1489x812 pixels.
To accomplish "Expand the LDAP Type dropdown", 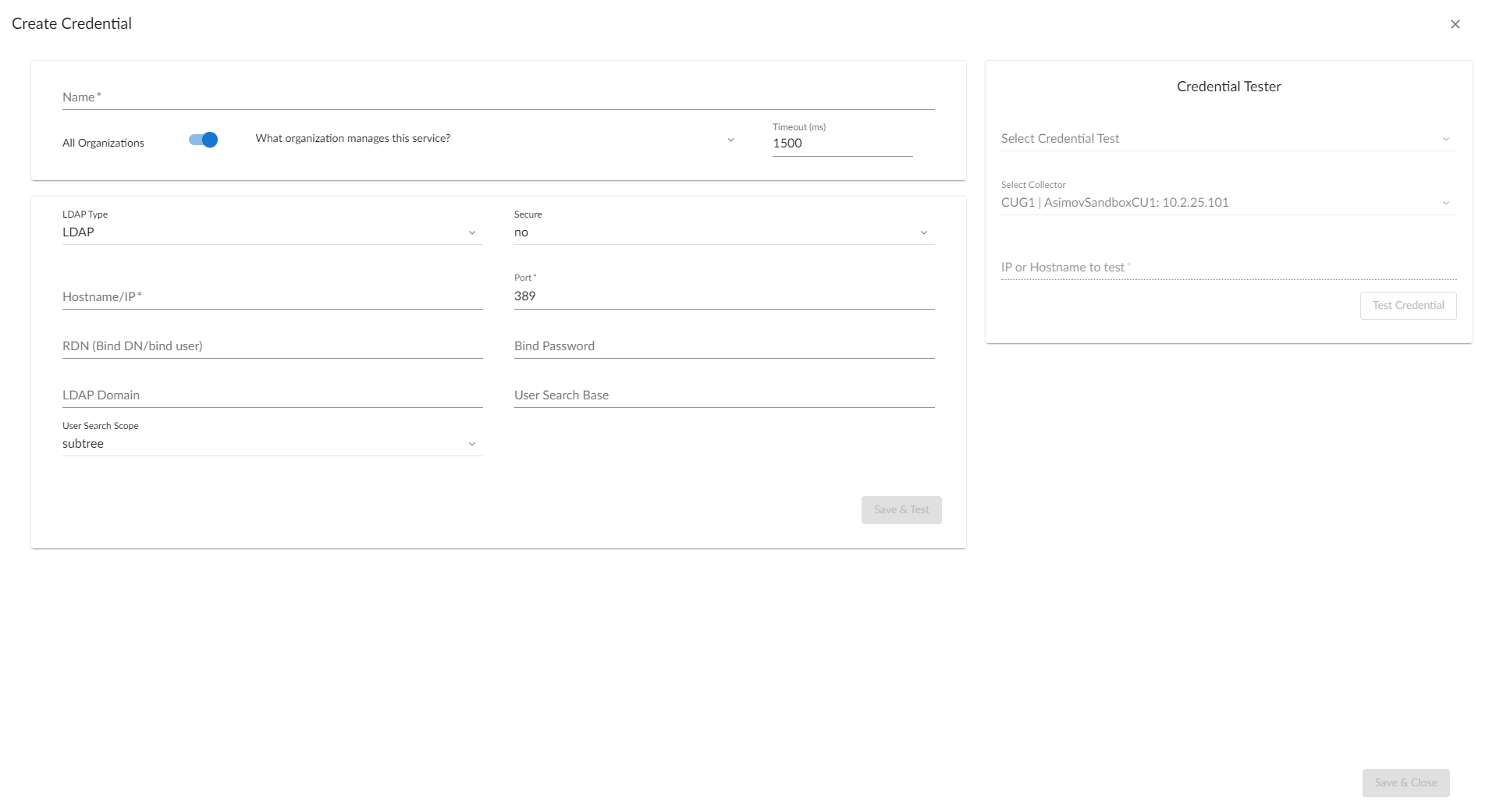I will [x=272, y=232].
